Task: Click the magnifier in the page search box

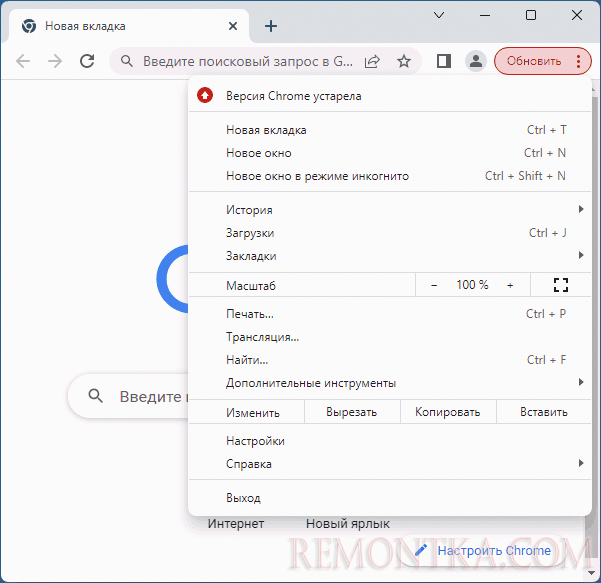Action: 95,396
